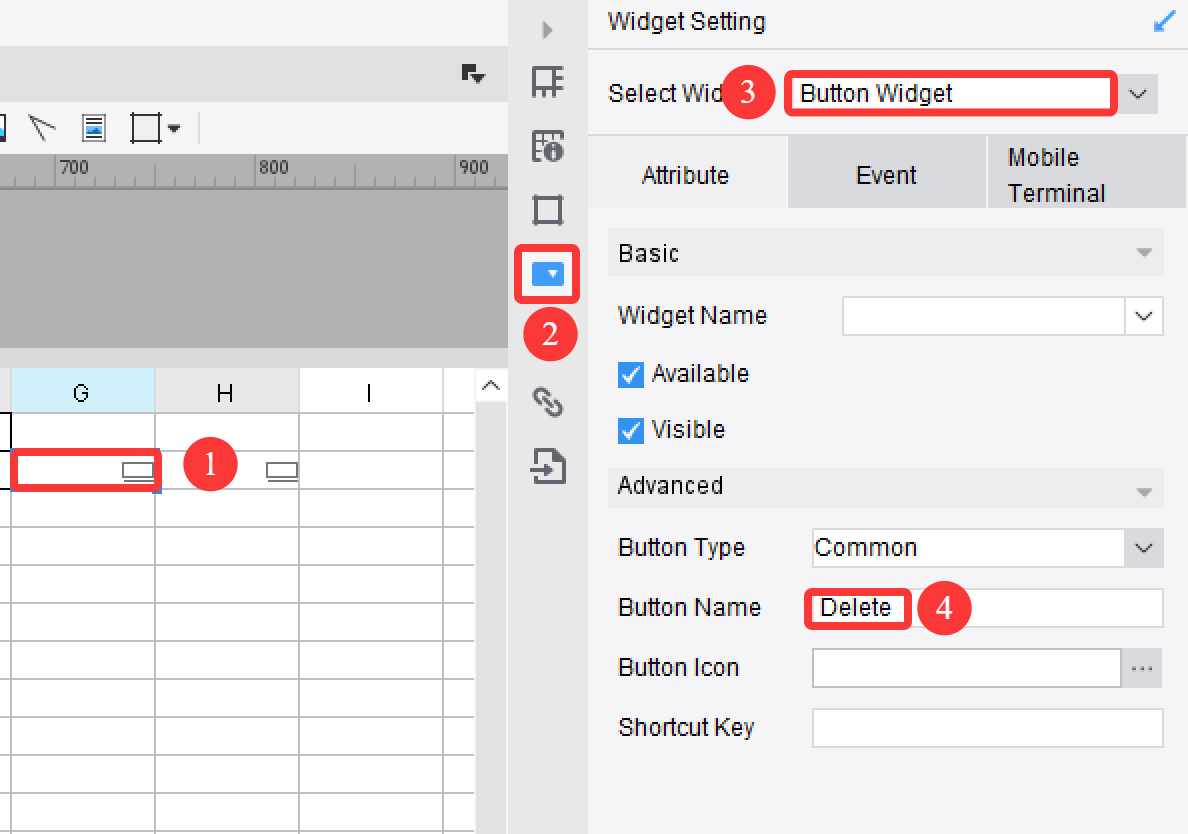Collapse the Basic section

point(1144,253)
